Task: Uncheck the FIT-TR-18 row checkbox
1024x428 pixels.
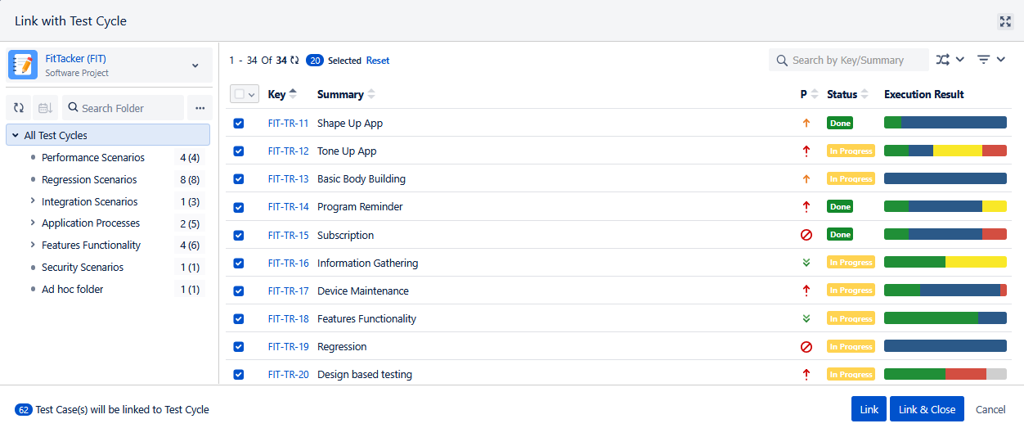Action: pos(238,318)
